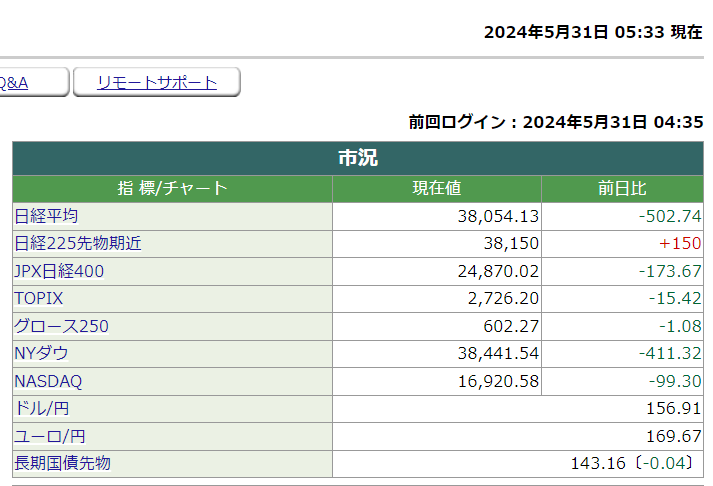Select the 日経225先物期近 link

point(78,243)
